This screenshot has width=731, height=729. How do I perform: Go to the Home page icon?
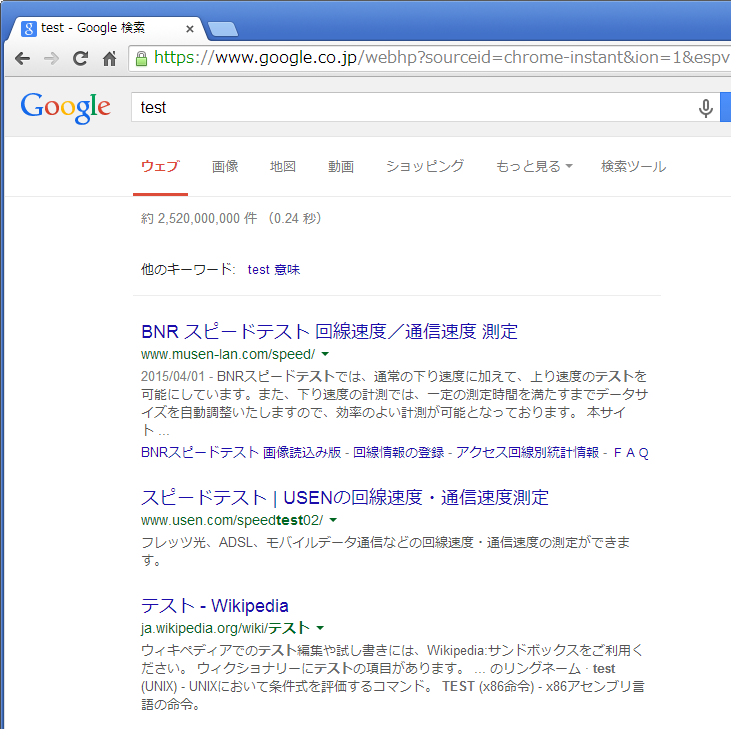[x=110, y=59]
